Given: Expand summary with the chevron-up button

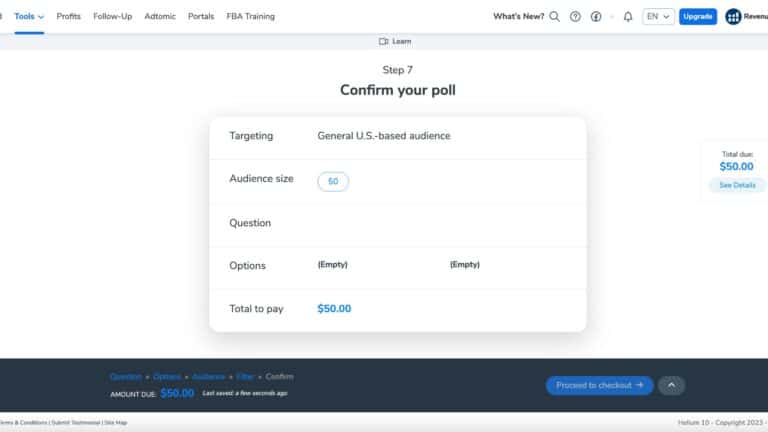Looking at the screenshot, I should click(672, 385).
